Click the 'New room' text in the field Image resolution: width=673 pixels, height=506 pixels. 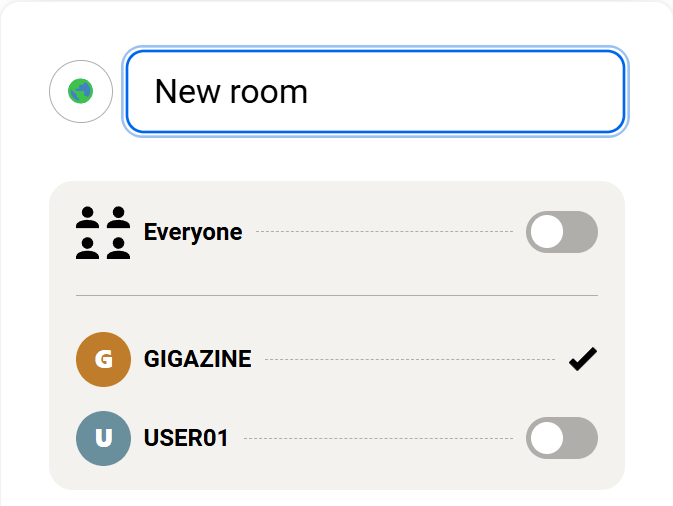pyautogui.click(x=231, y=92)
